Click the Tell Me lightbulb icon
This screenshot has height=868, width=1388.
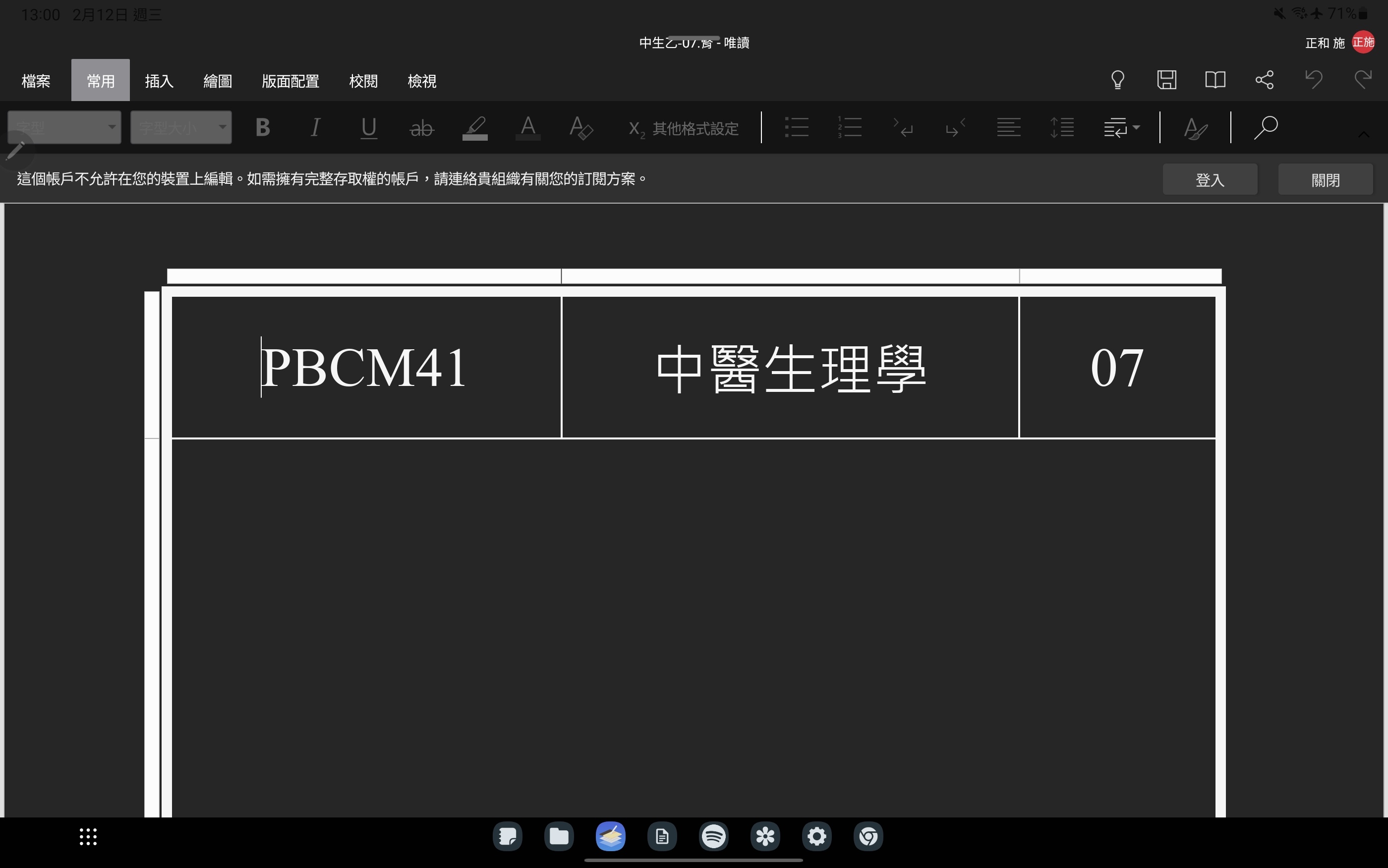(x=1117, y=80)
